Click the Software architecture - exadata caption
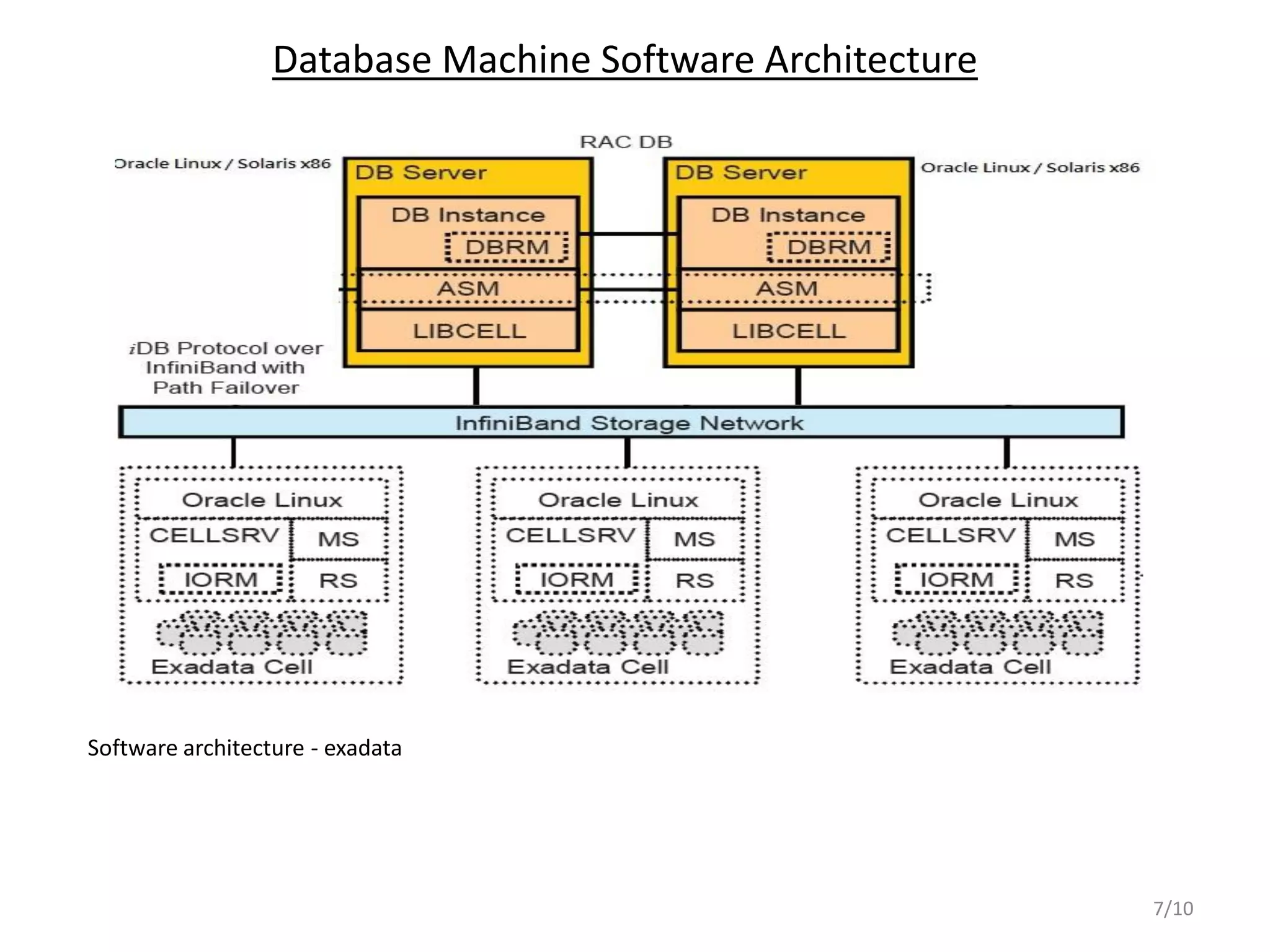The image size is (1270, 952). coord(244,748)
